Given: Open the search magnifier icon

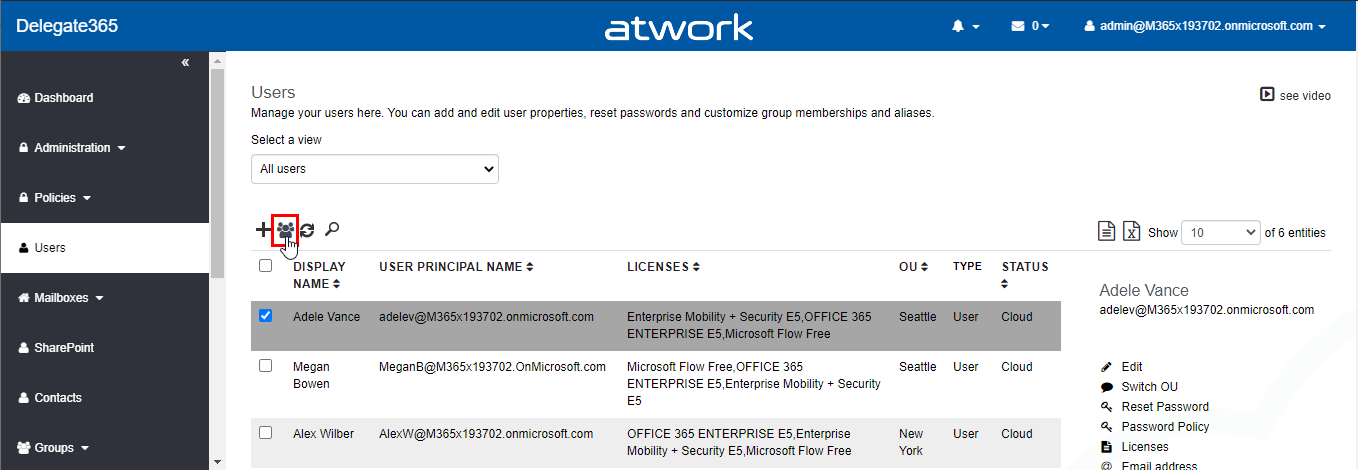Looking at the screenshot, I should (x=332, y=229).
